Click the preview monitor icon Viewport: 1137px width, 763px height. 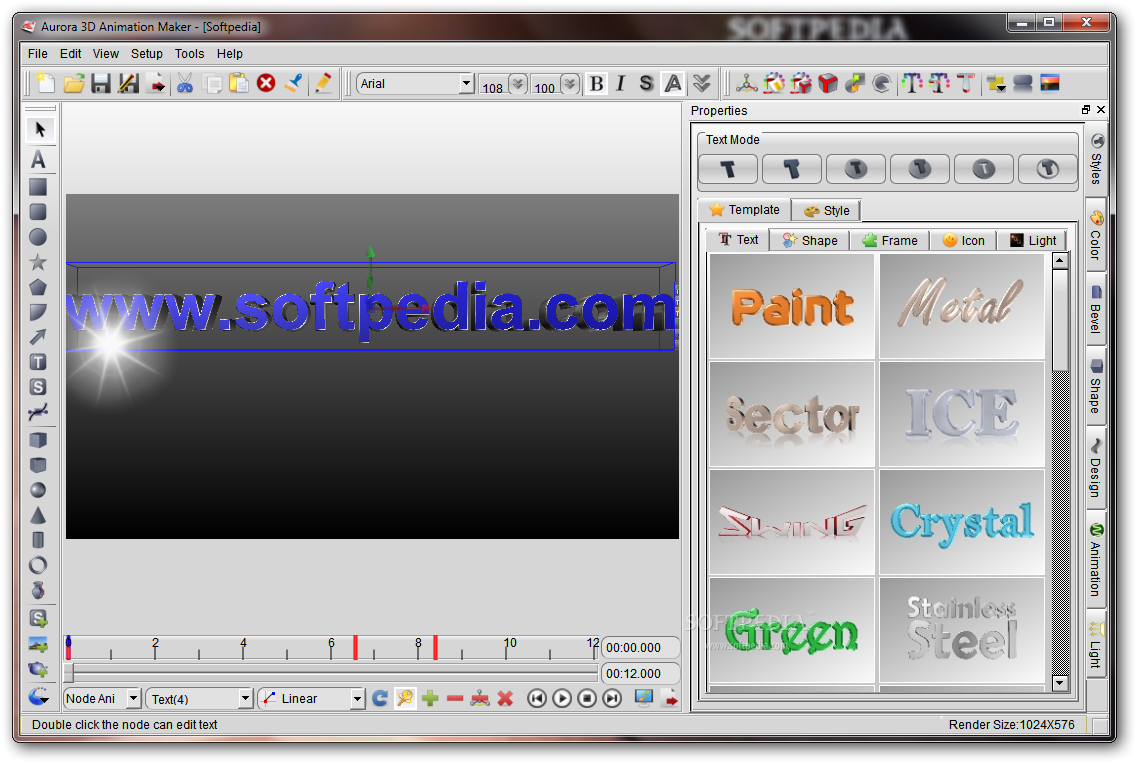[x=644, y=698]
